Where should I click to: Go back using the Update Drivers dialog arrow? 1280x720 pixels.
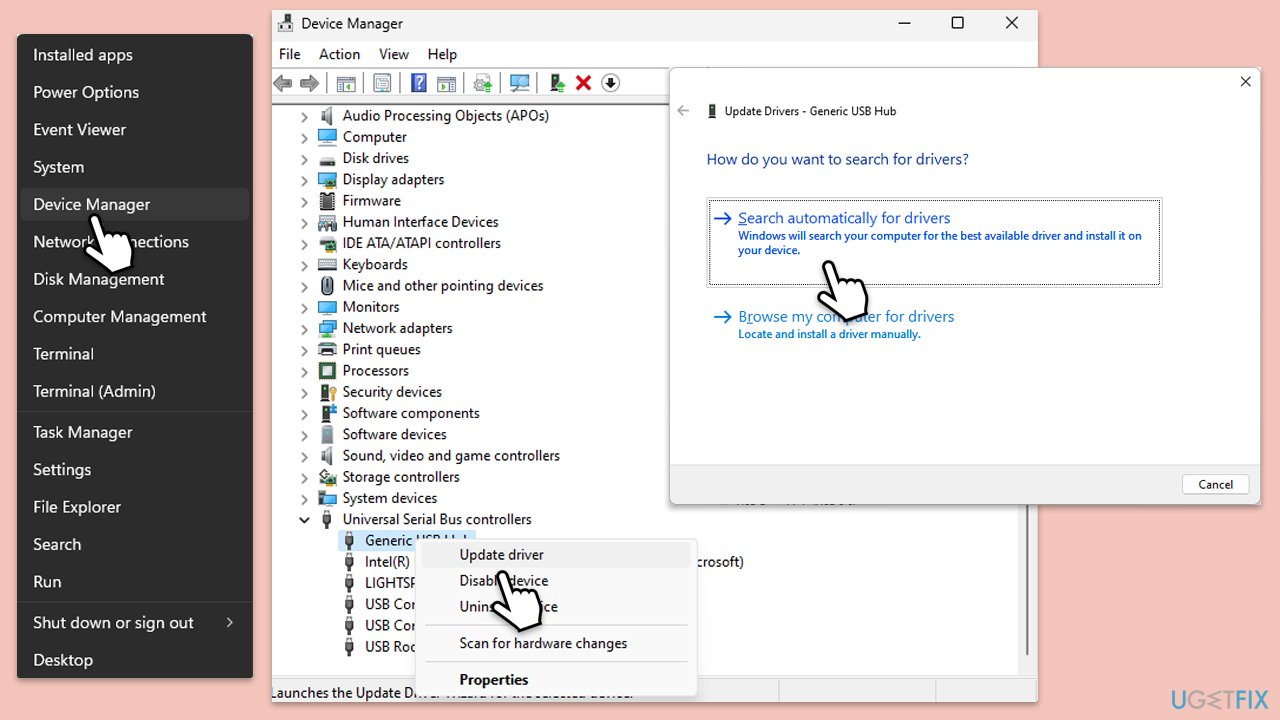point(684,111)
